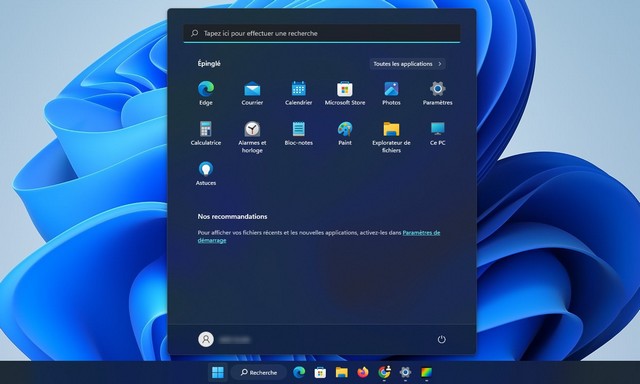
Task: Launch Firefox from the taskbar
Action: [x=362, y=372]
